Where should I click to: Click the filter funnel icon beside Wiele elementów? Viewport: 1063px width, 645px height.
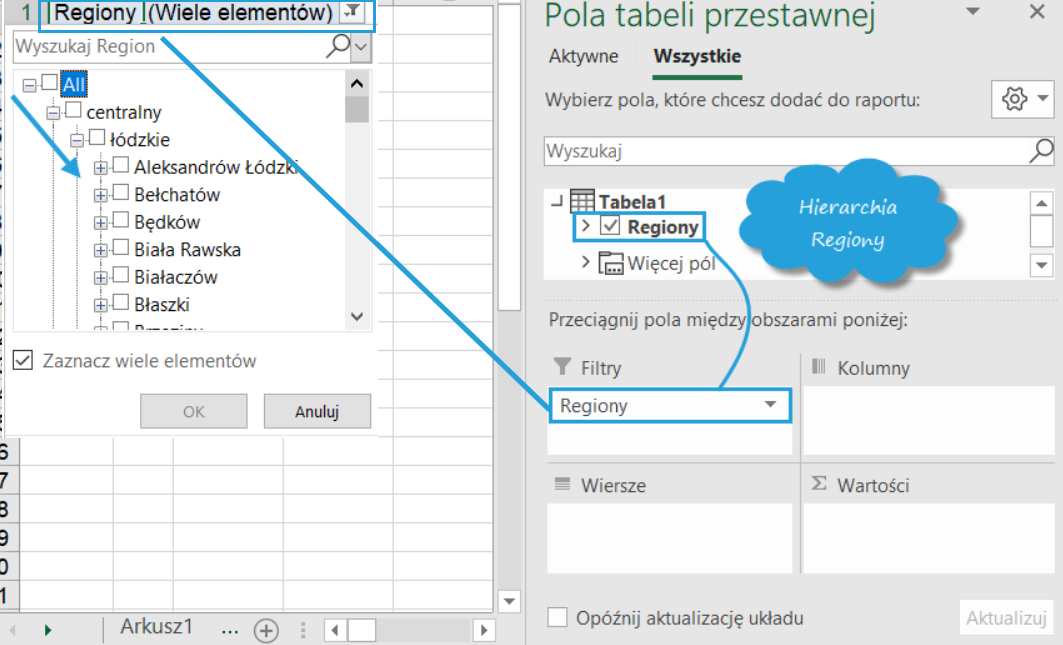[x=353, y=13]
